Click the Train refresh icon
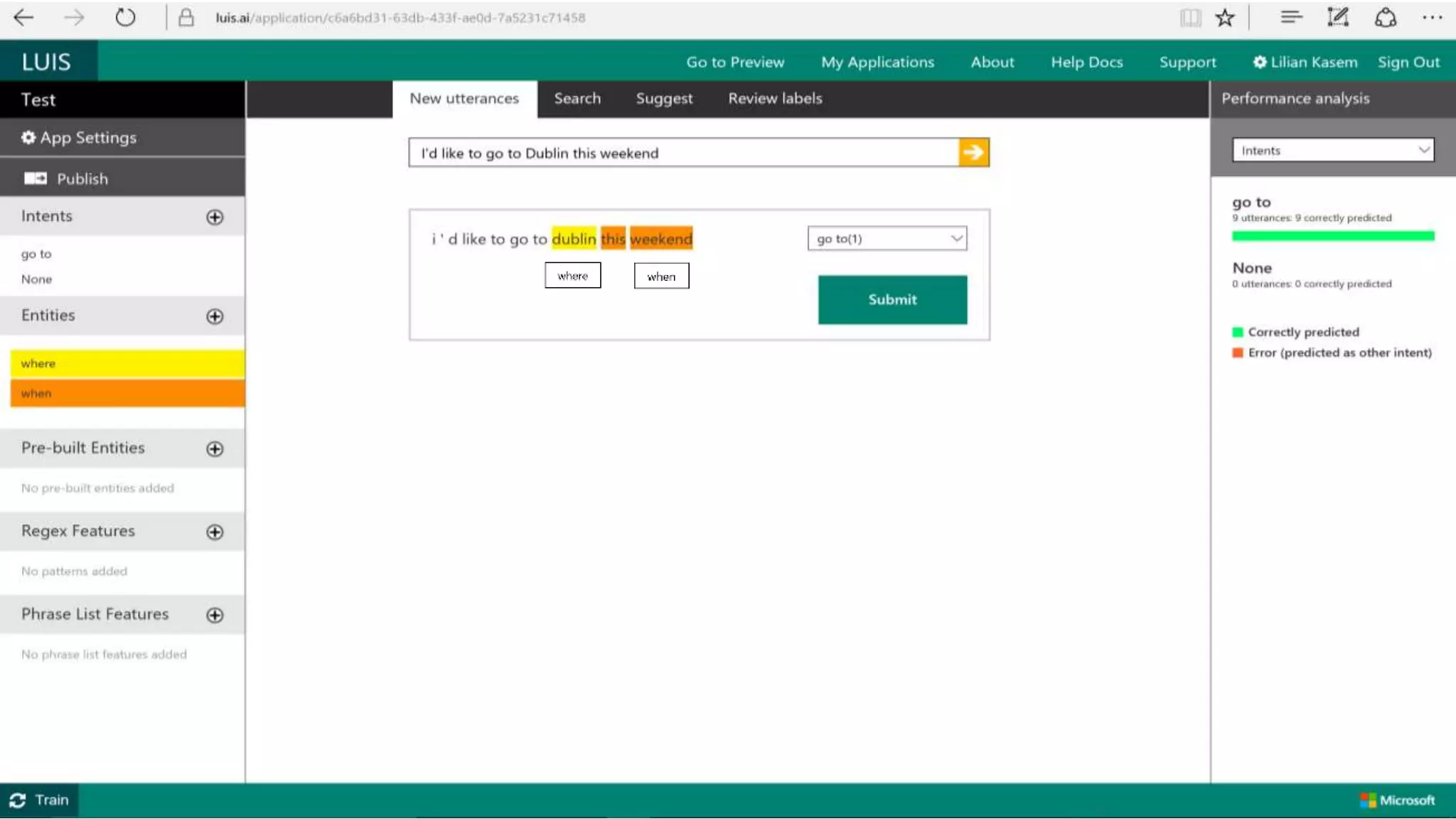 tap(18, 801)
